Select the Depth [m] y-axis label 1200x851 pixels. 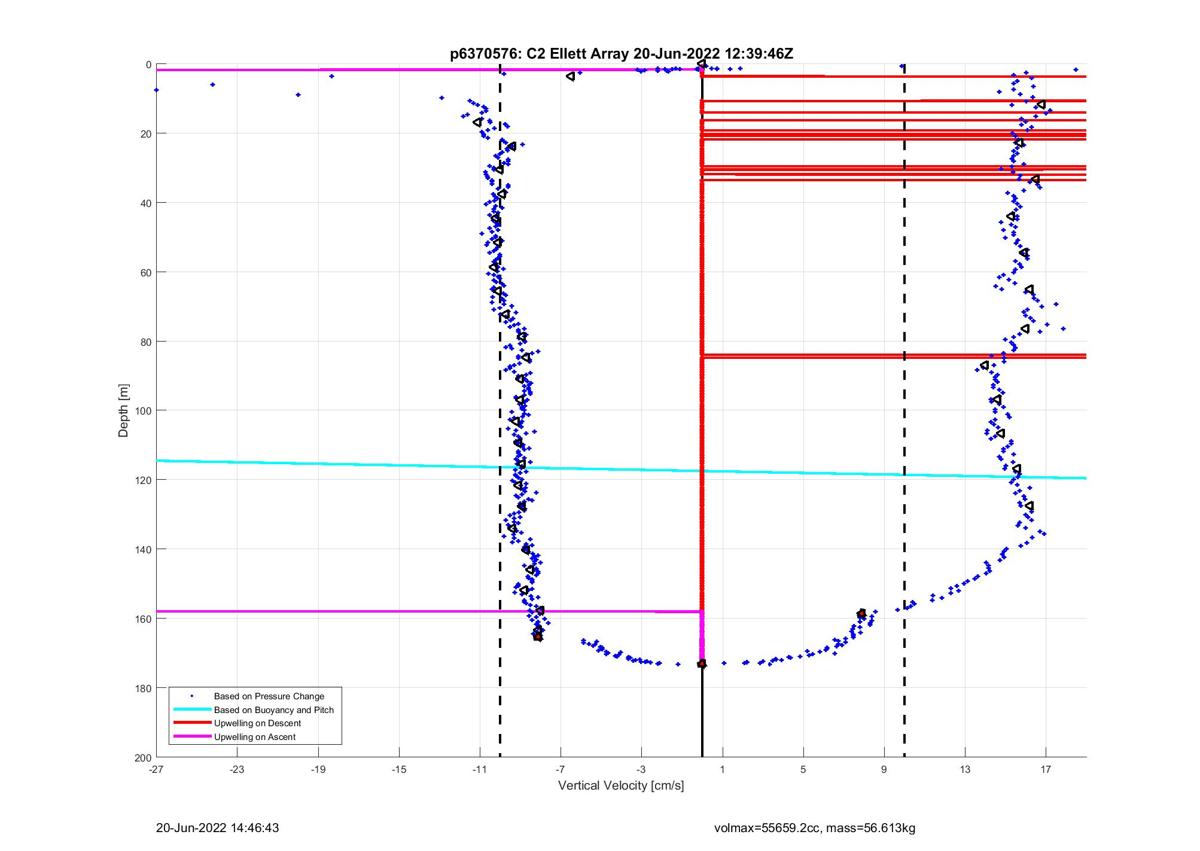point(124,410)
